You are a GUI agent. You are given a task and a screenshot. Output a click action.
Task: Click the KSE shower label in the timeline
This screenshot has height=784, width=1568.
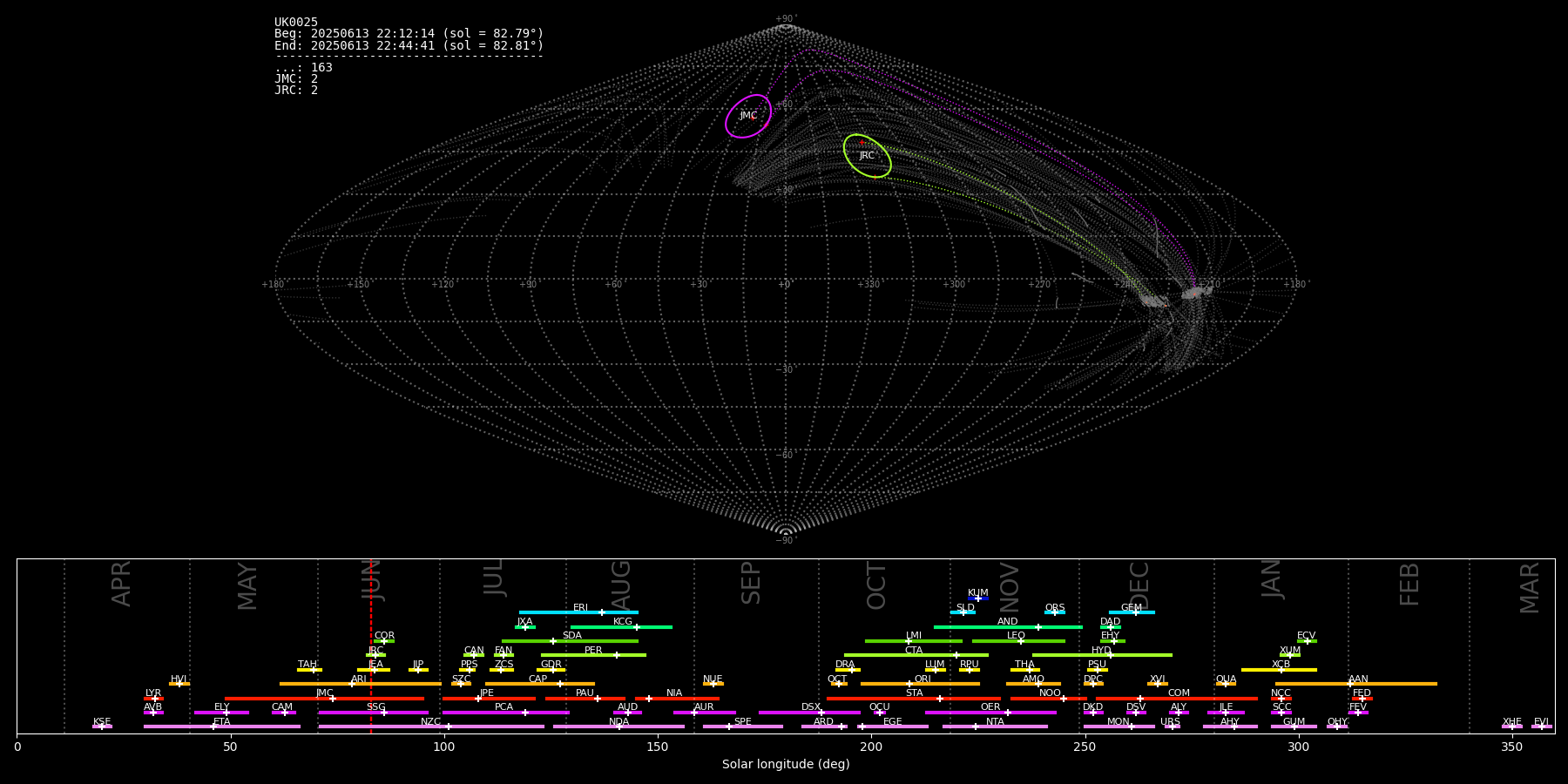coord(102,722)
